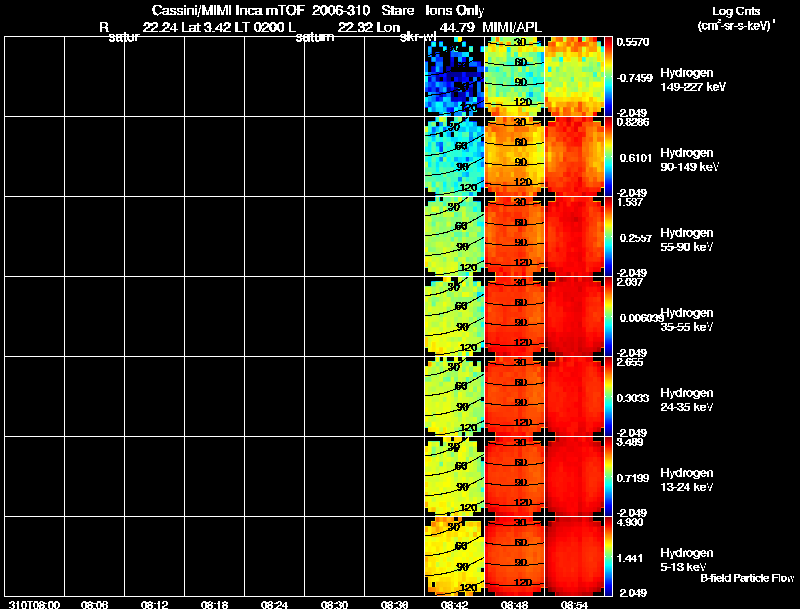800x609 pixels.
Task: Click the 08:54 image in the Hydrogen 24-35 keV row
Action: [x=574, y=397]
